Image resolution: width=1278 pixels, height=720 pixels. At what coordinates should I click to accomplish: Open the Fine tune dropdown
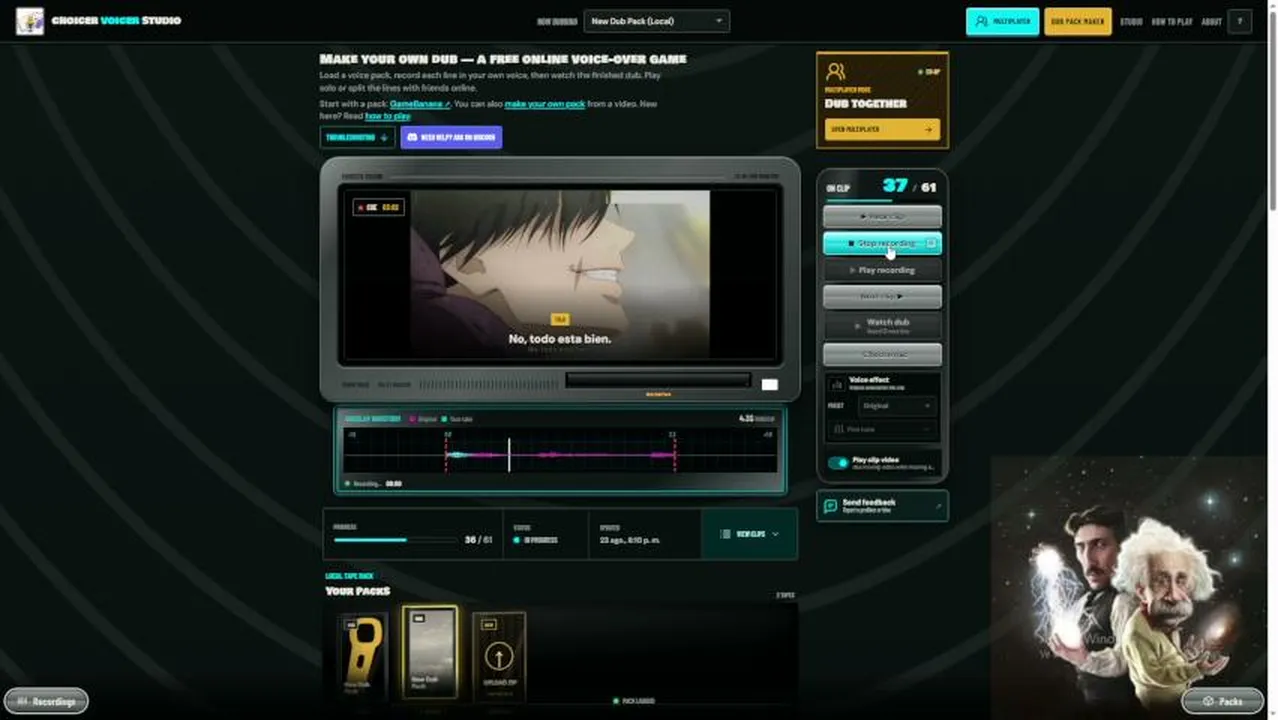882,429
